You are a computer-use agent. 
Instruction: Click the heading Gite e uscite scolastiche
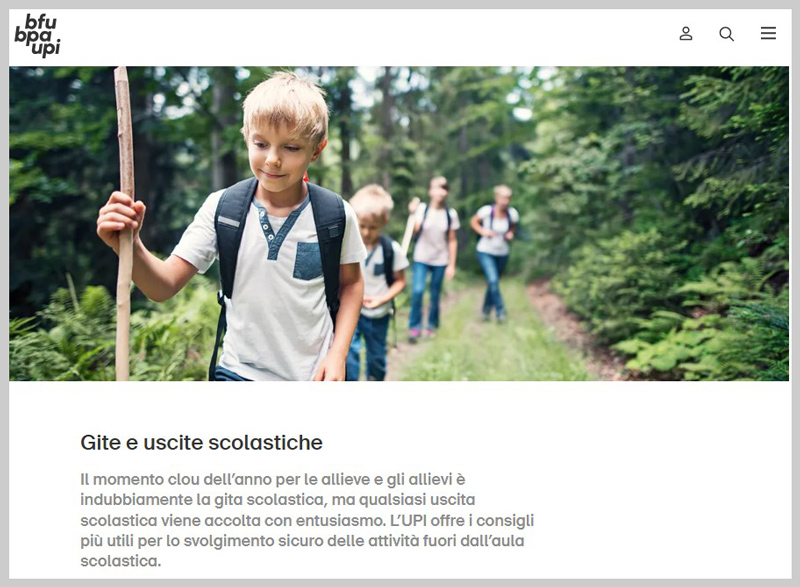click(x=202, y=442)
